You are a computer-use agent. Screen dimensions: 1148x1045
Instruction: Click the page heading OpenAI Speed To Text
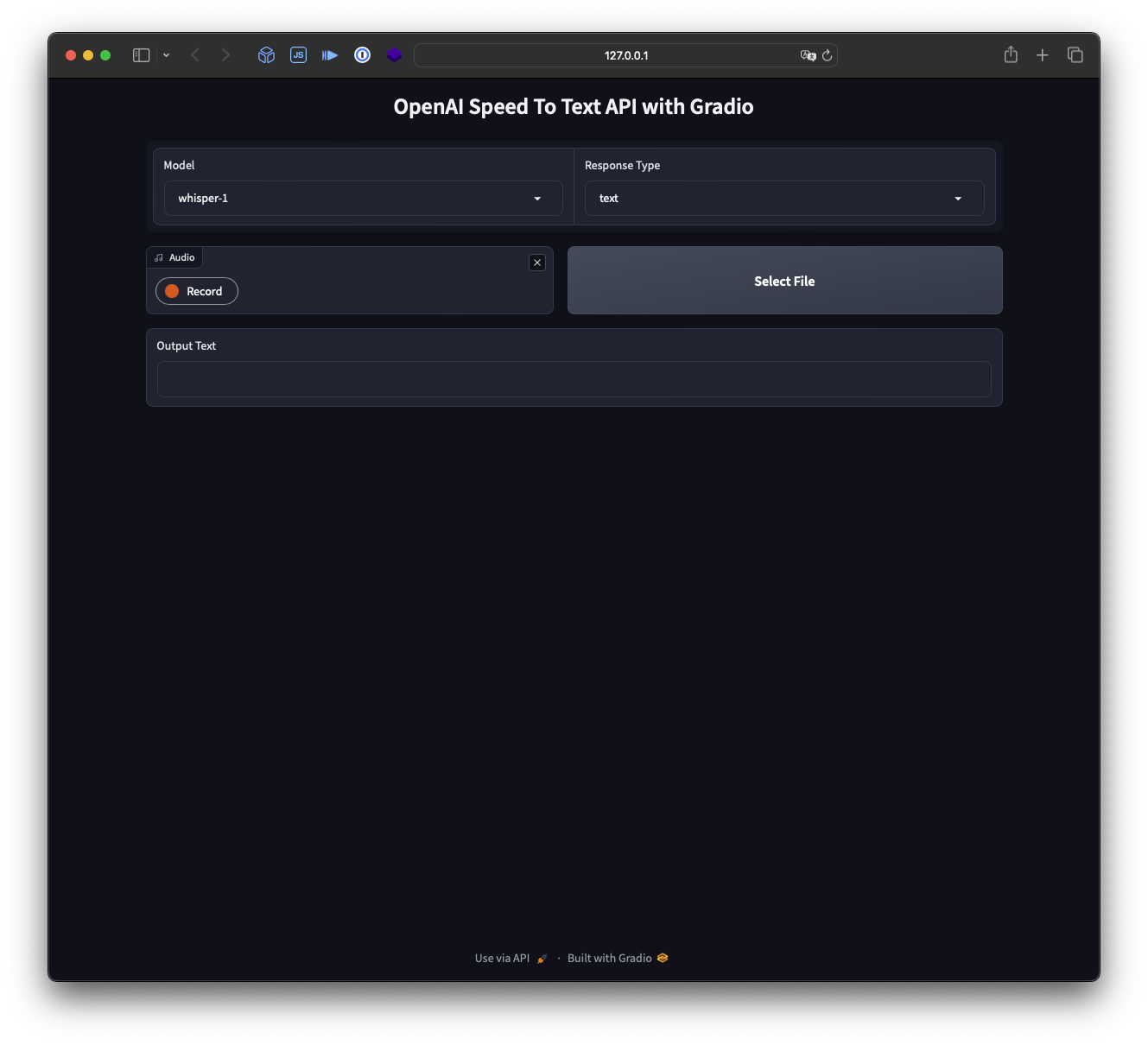[574, 106]
